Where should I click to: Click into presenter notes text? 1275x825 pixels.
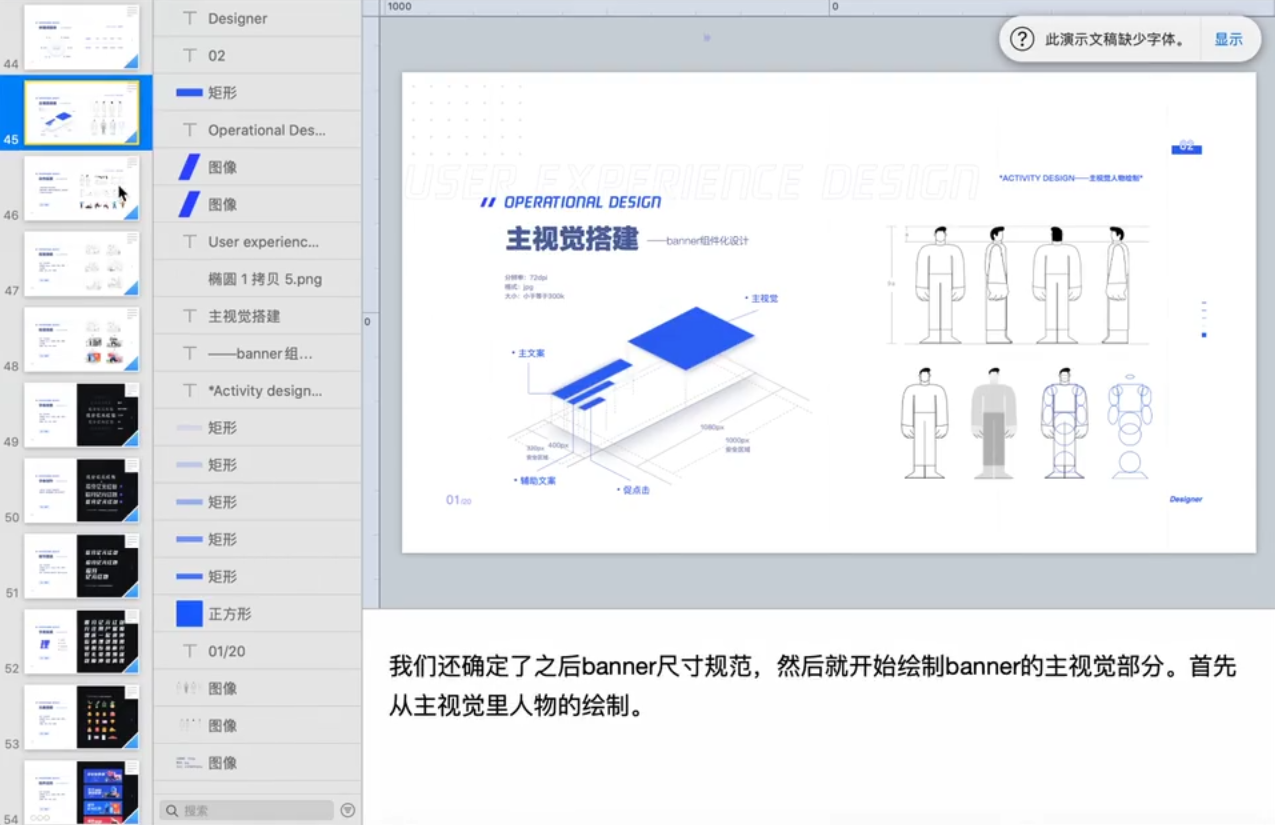click(812, 687)
